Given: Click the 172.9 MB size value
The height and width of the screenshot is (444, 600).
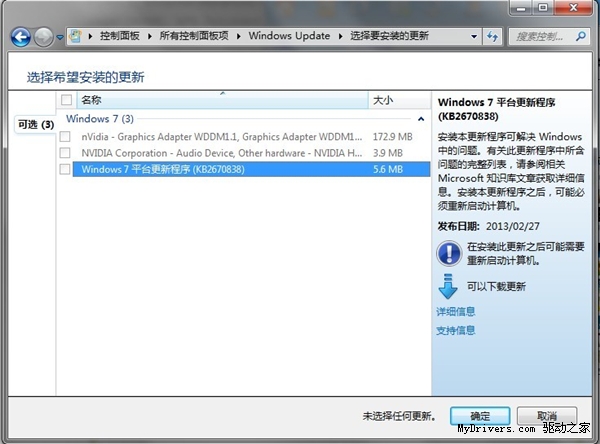Looking at the screenshot, I should click(393, 137).
